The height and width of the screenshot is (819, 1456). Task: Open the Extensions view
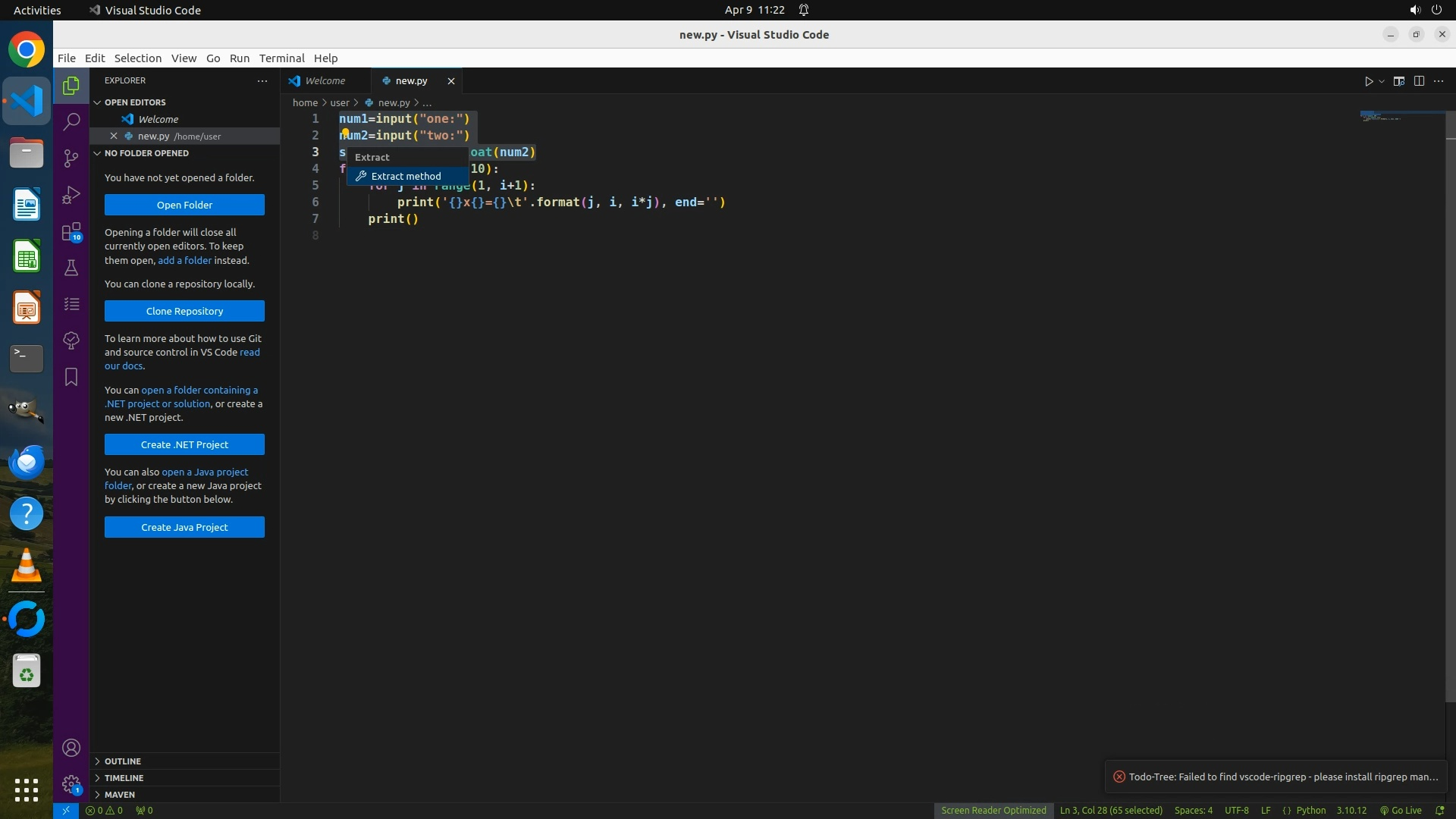71,231
